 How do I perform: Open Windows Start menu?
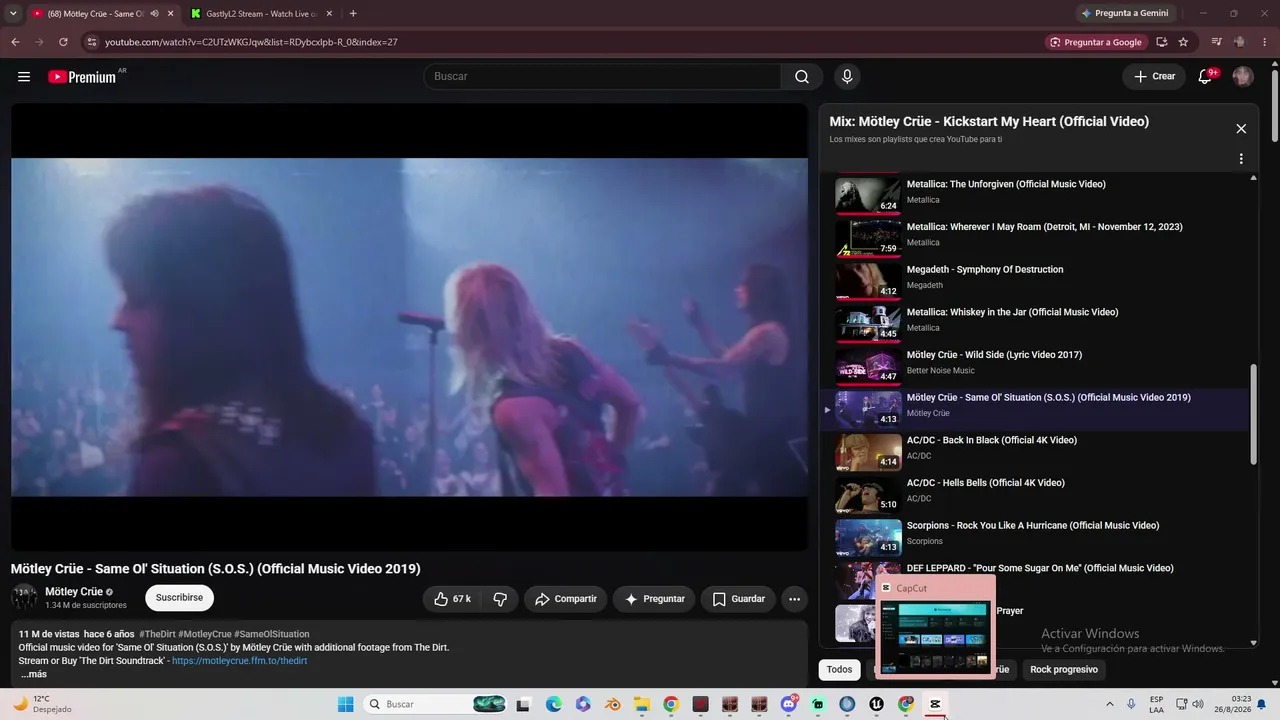click(346, 704)
